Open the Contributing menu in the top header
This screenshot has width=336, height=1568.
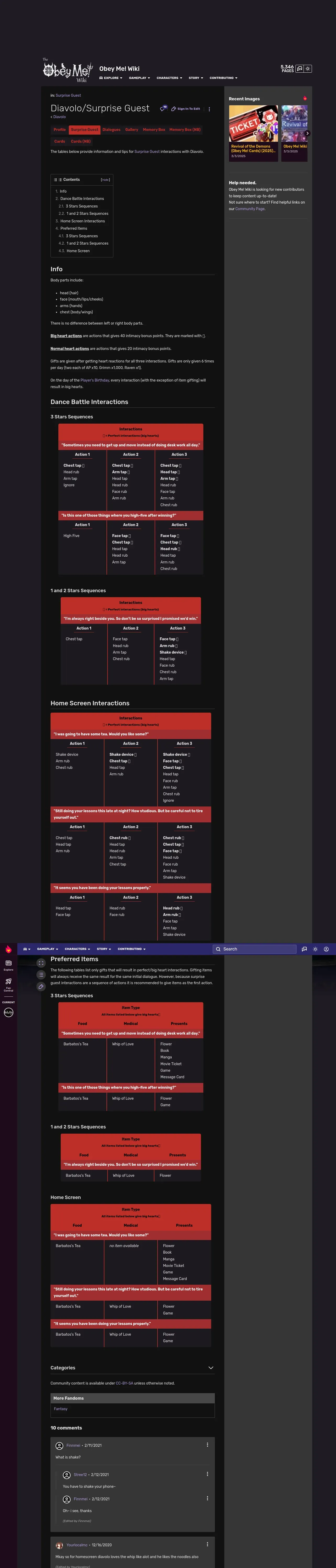click(223, 78)
